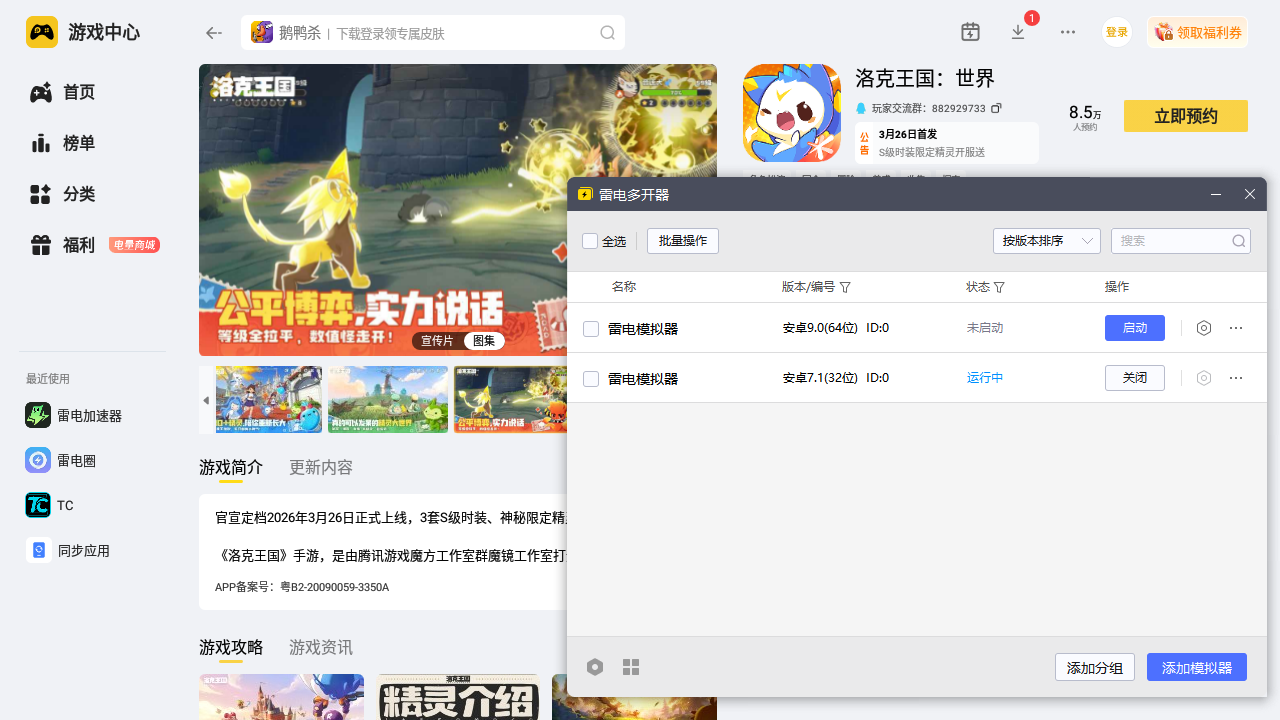Expand the 按版本排序 sort dropdown
Screen dimensions: 1280x720
tap(1046, 241)
